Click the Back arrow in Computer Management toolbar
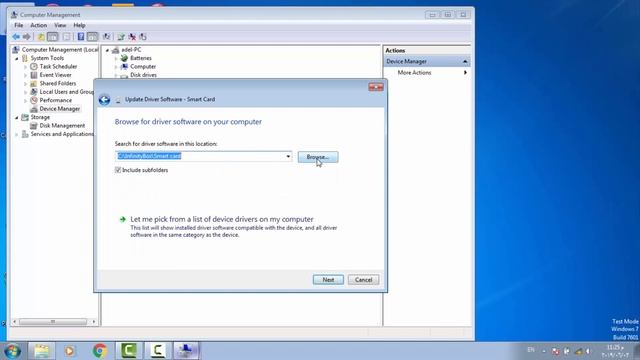This screenshot has height=360, width=640. point(16,37)
